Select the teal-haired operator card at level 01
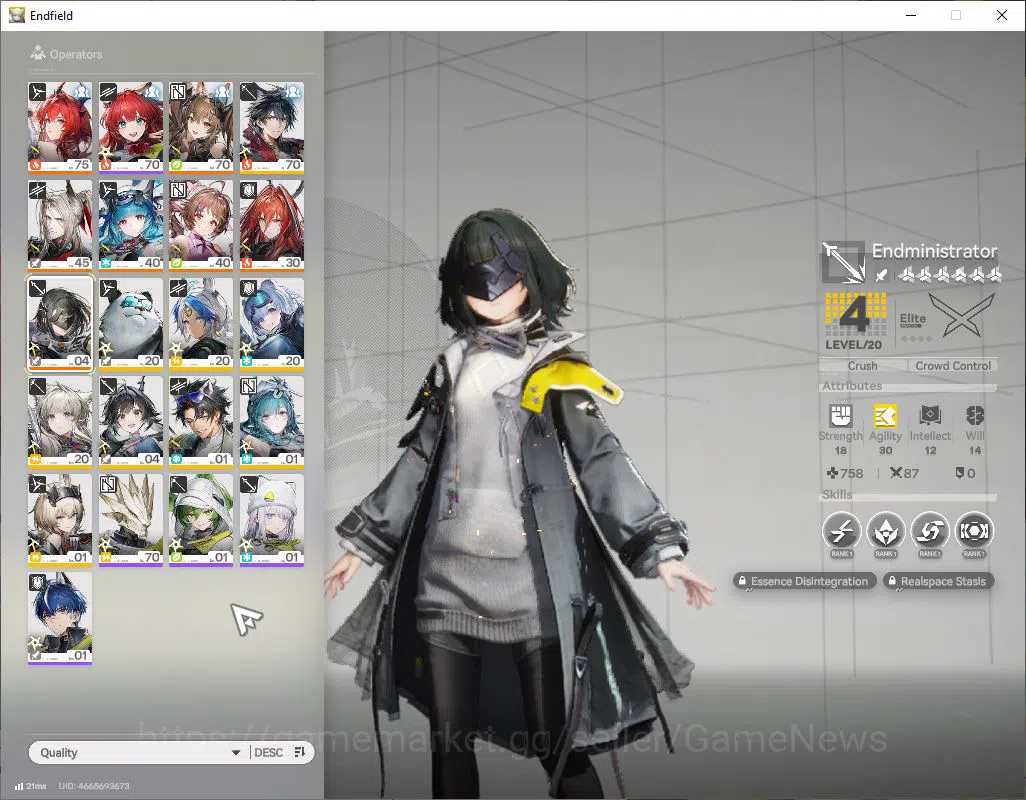 272,422
